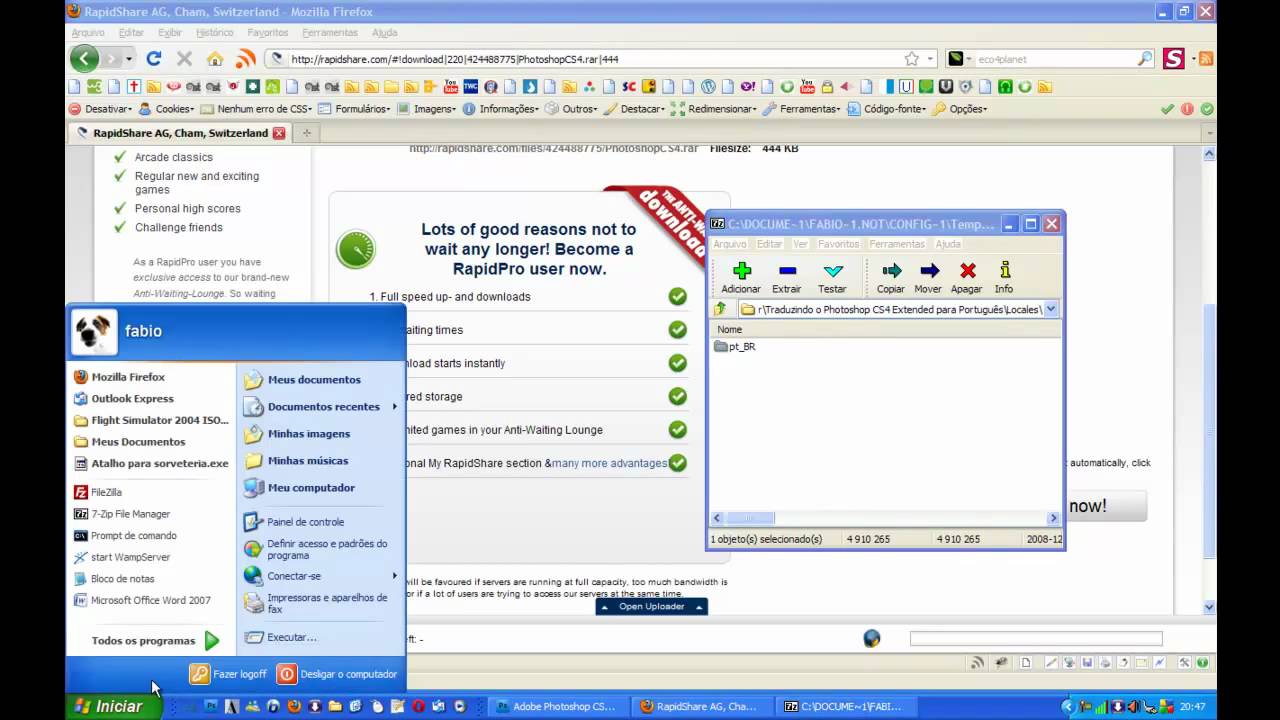This screenshot has width=1280, height=720.
Task: Expand Todos os programas
Action: [x=154, y=641]
